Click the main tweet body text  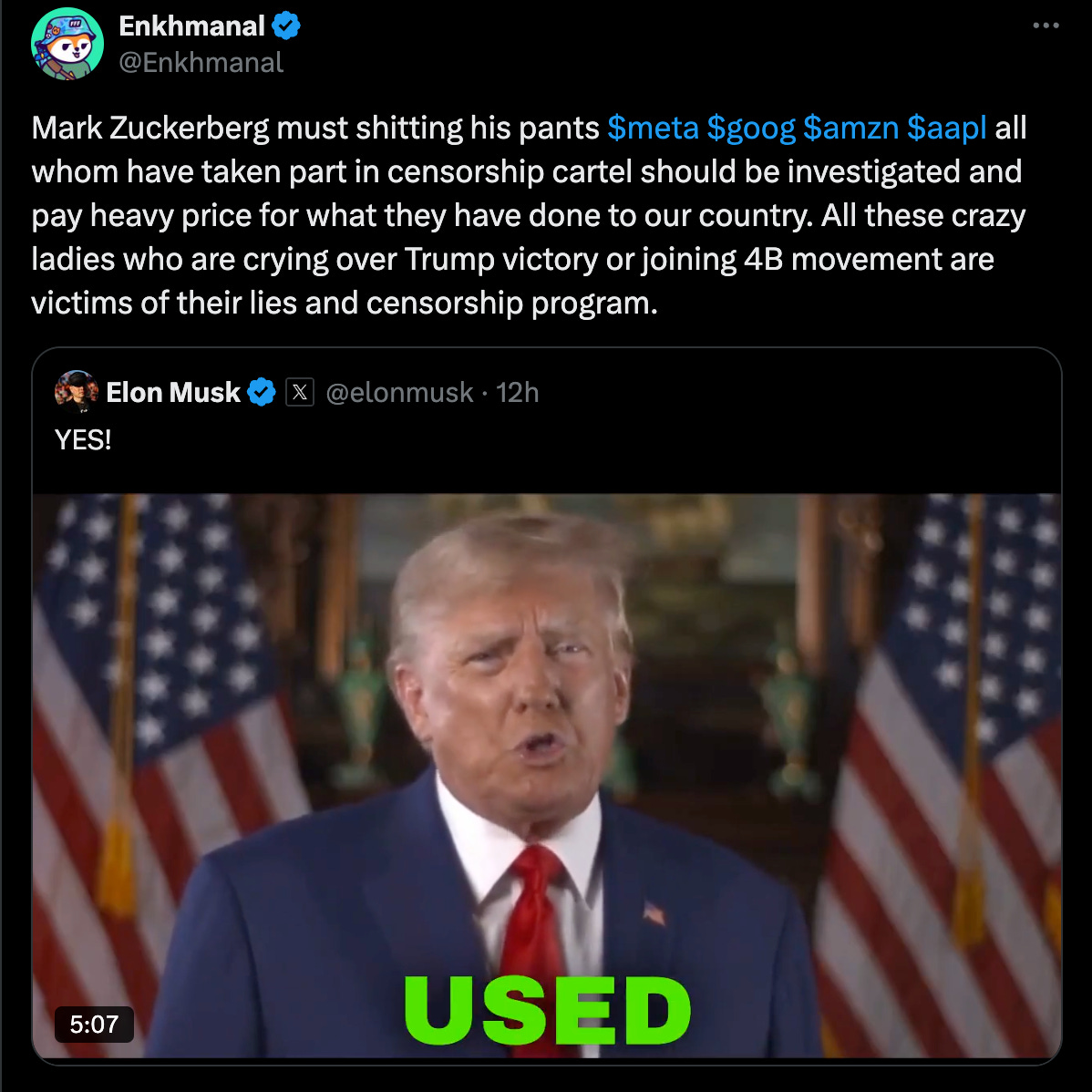pyautogui.click(x=530, y=215)
